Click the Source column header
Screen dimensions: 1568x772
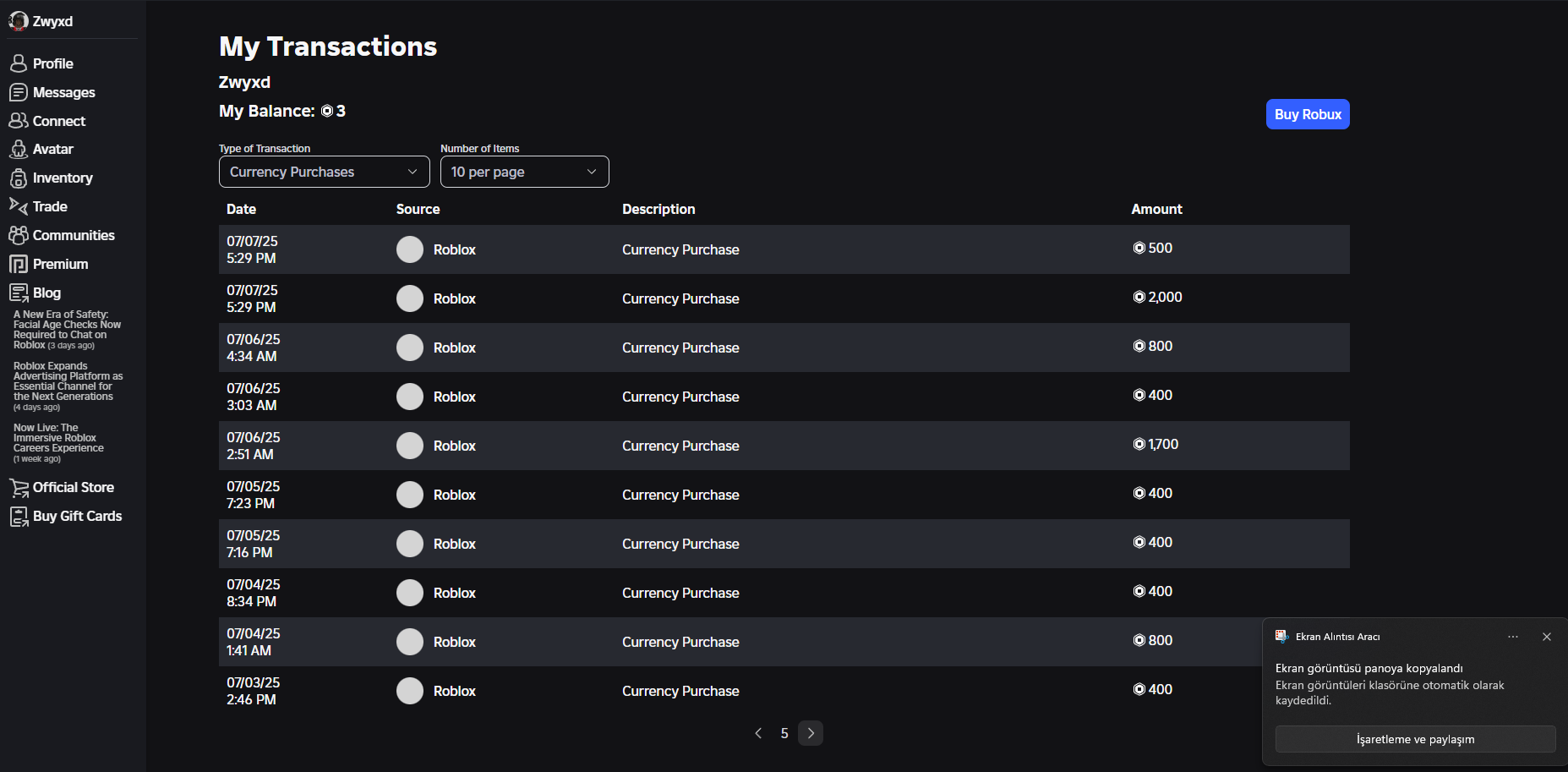click(418, 209)
